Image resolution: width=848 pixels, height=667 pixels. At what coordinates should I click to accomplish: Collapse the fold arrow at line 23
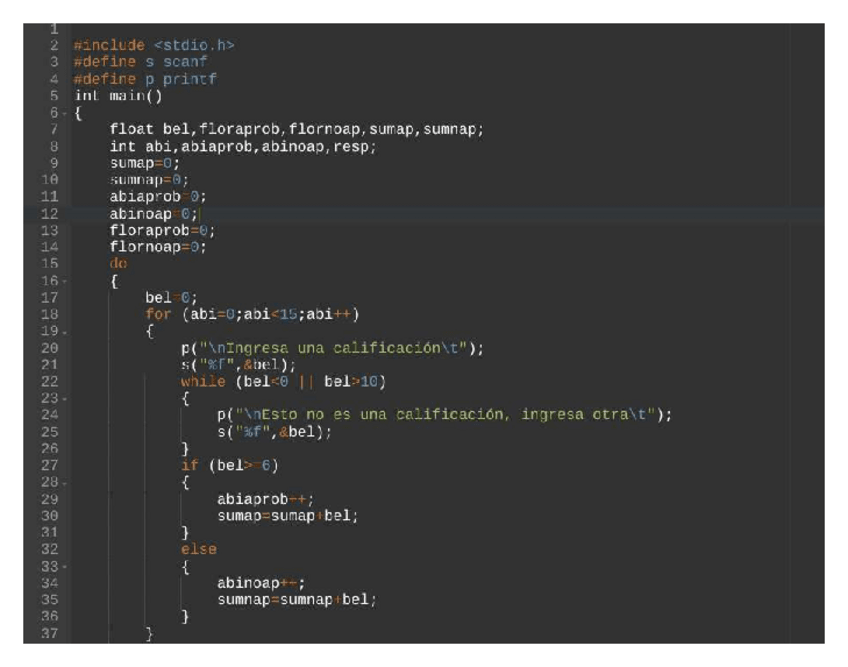(x=64, y=399)
